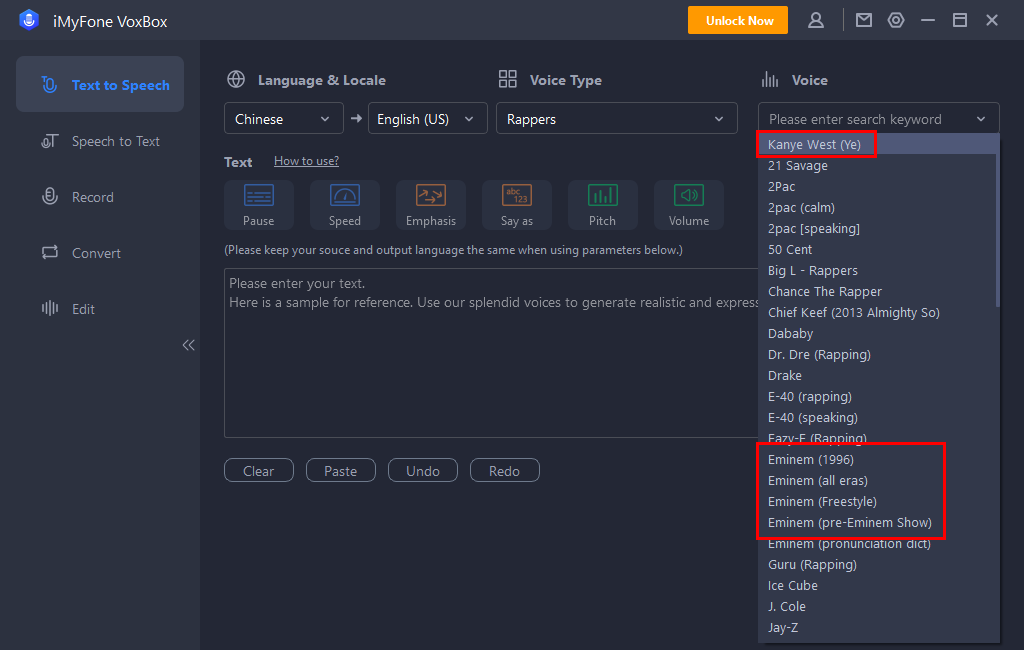Viewport: 1024px width, 650px height.
Task: Insert a Pause in the text
Action: [x=259, y=205]
